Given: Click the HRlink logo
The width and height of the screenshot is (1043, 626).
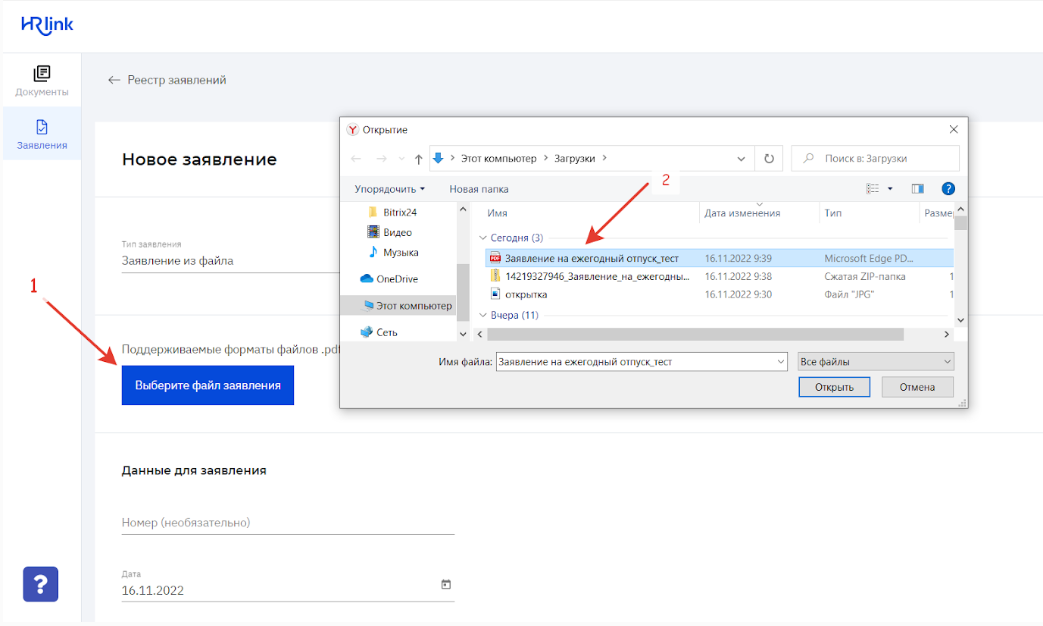Looking at the screenshot, I should [x=47, y=24].
